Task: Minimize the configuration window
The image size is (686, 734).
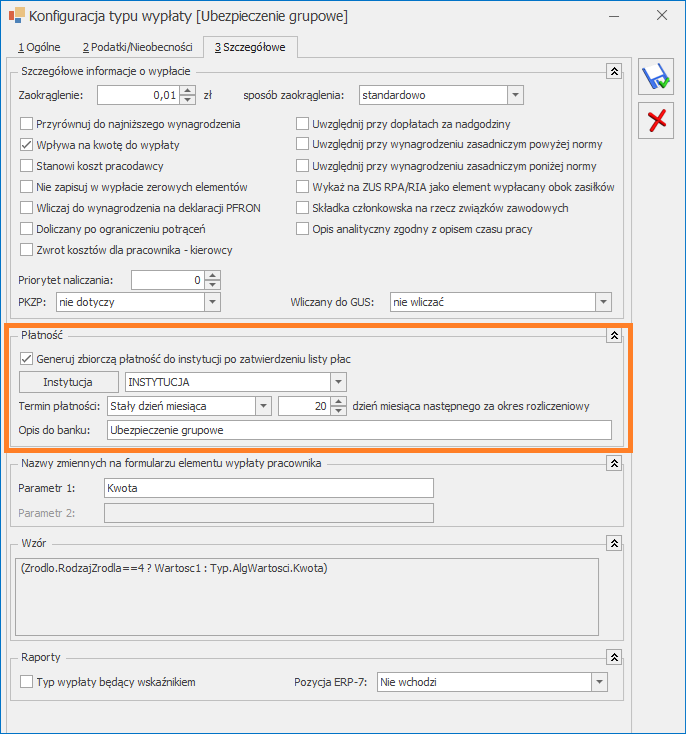Action: (x=614, y=16)
